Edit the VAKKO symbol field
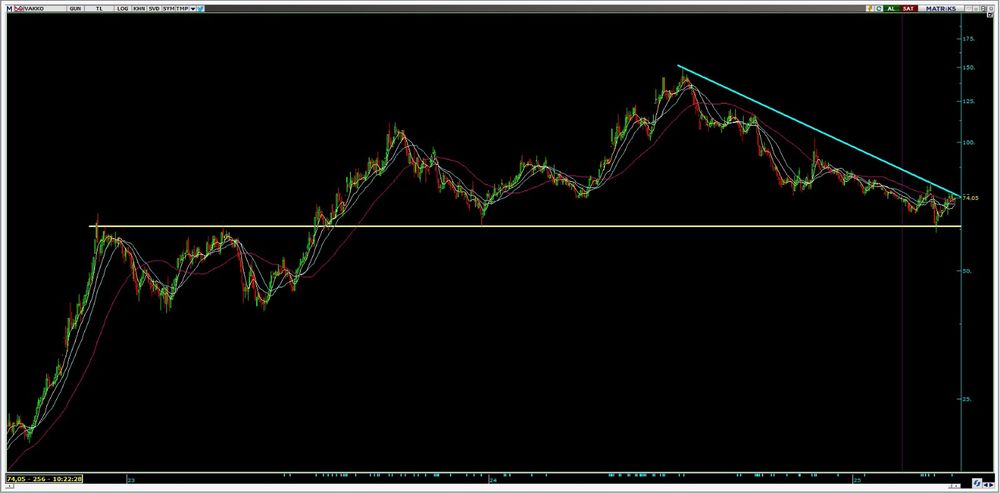This screenshot has height=493, width=1000. click(x=45, y=9)
